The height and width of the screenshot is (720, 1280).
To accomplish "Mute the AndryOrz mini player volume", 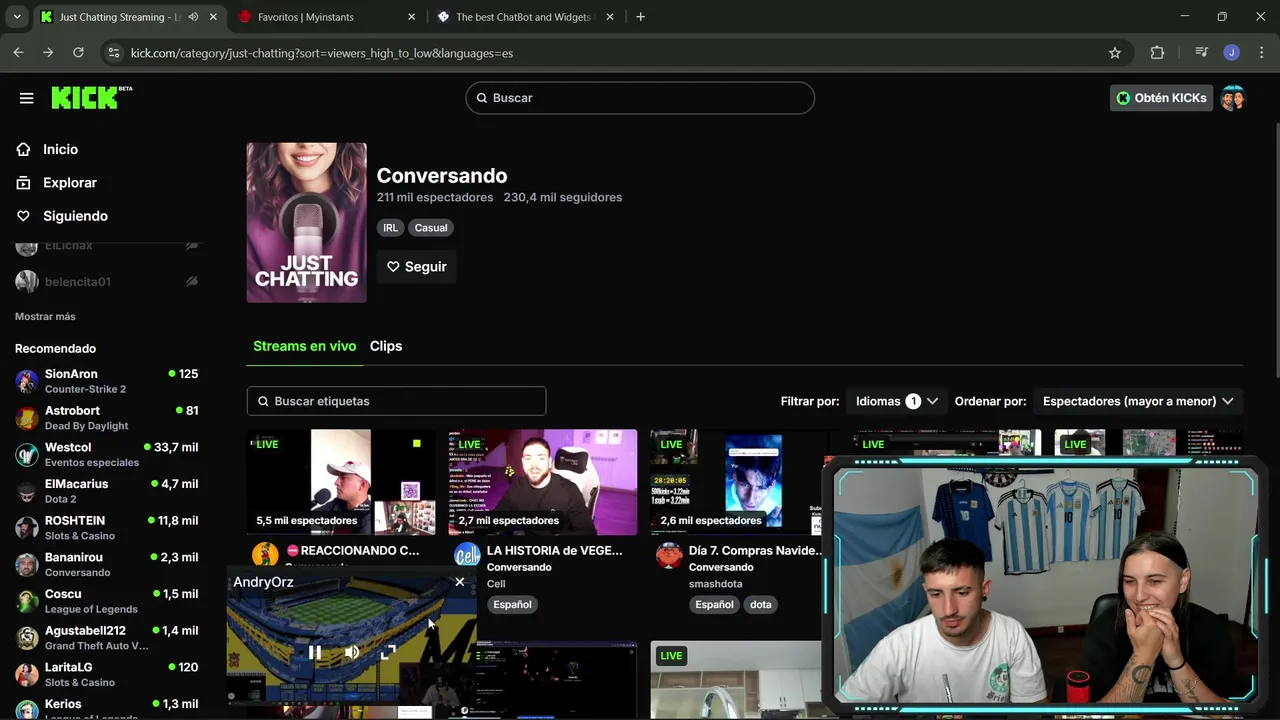I will tap(352, 652).
